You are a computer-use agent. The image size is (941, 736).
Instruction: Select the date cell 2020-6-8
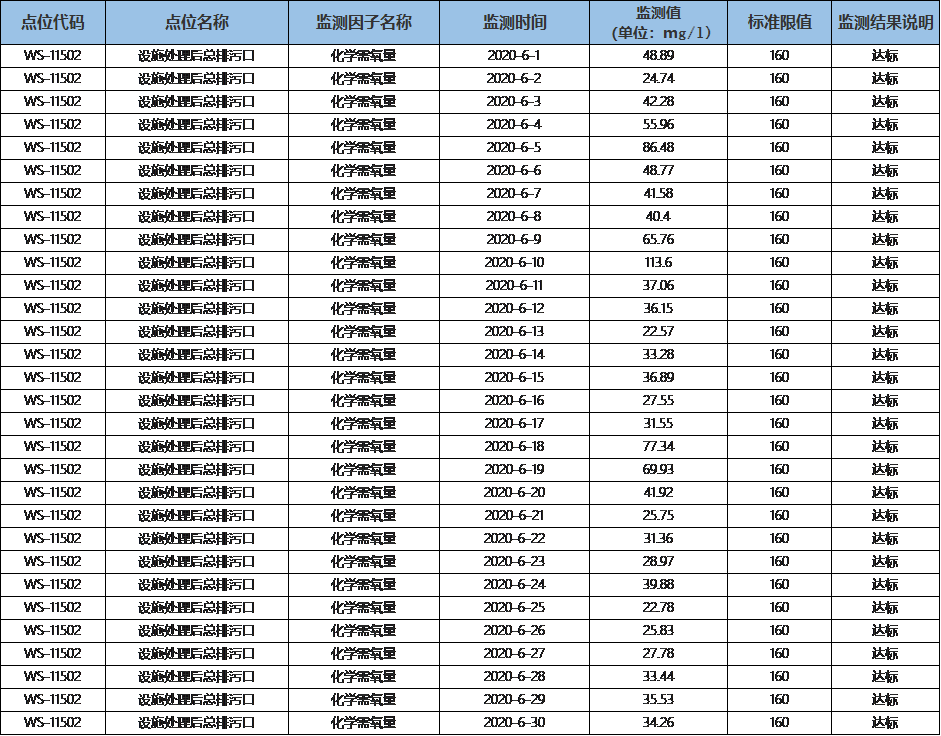514,217
